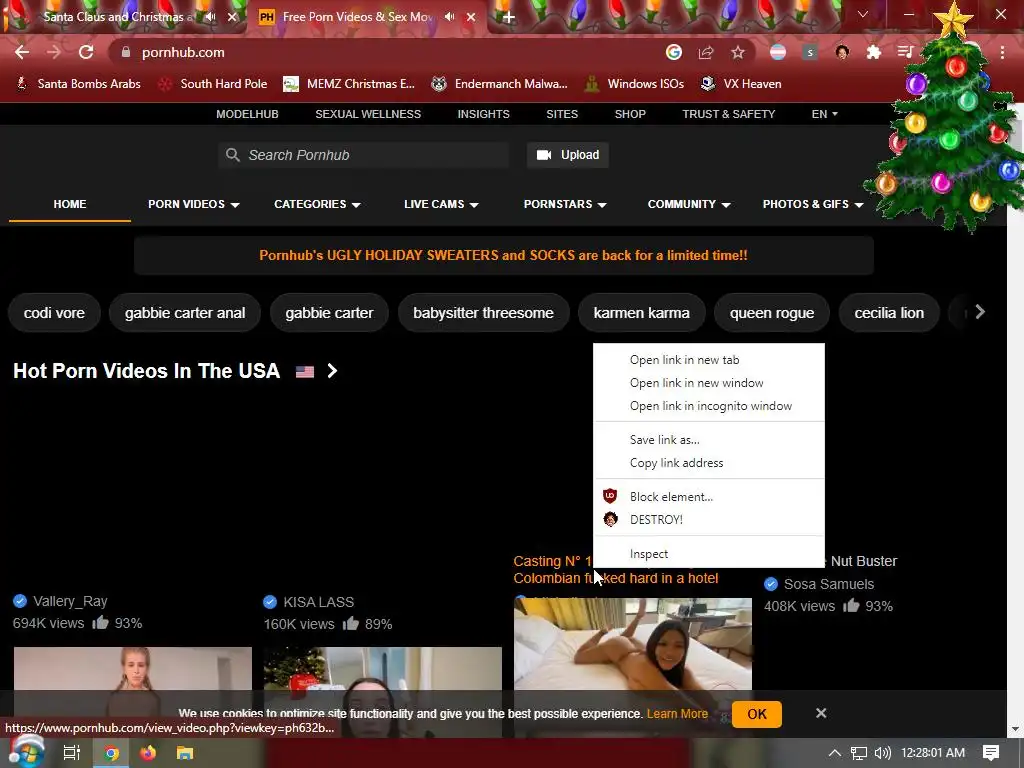
Task: Click the address bar URL
Action: click(183, 52)
